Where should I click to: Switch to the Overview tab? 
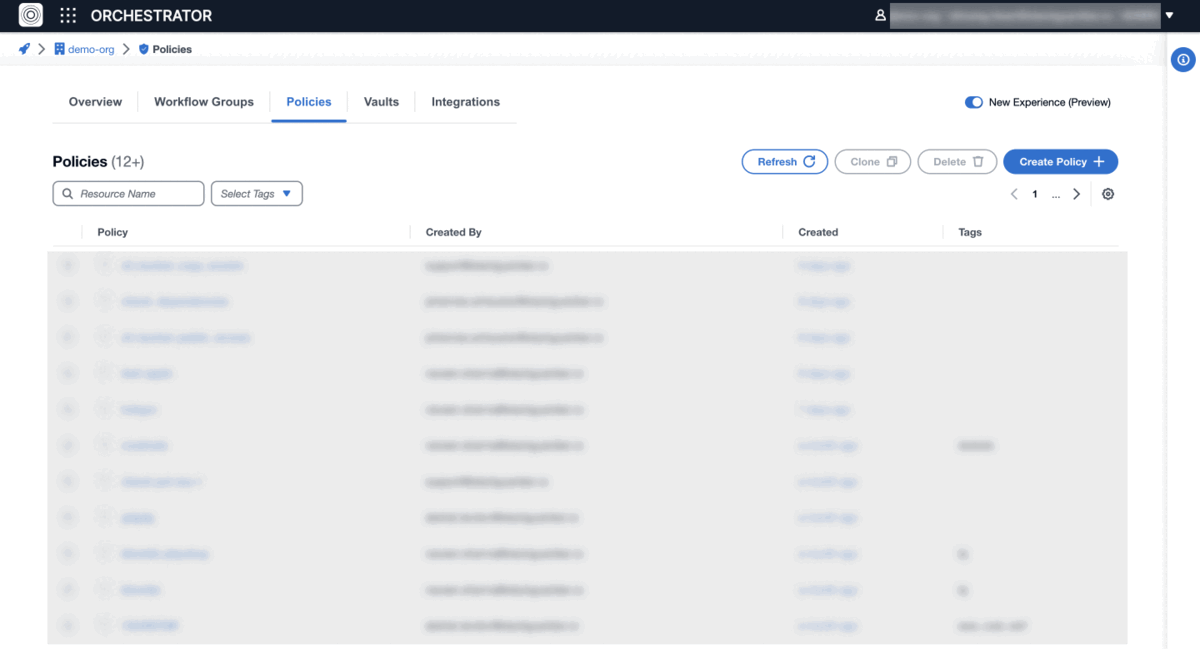click(x=95, y=102)
